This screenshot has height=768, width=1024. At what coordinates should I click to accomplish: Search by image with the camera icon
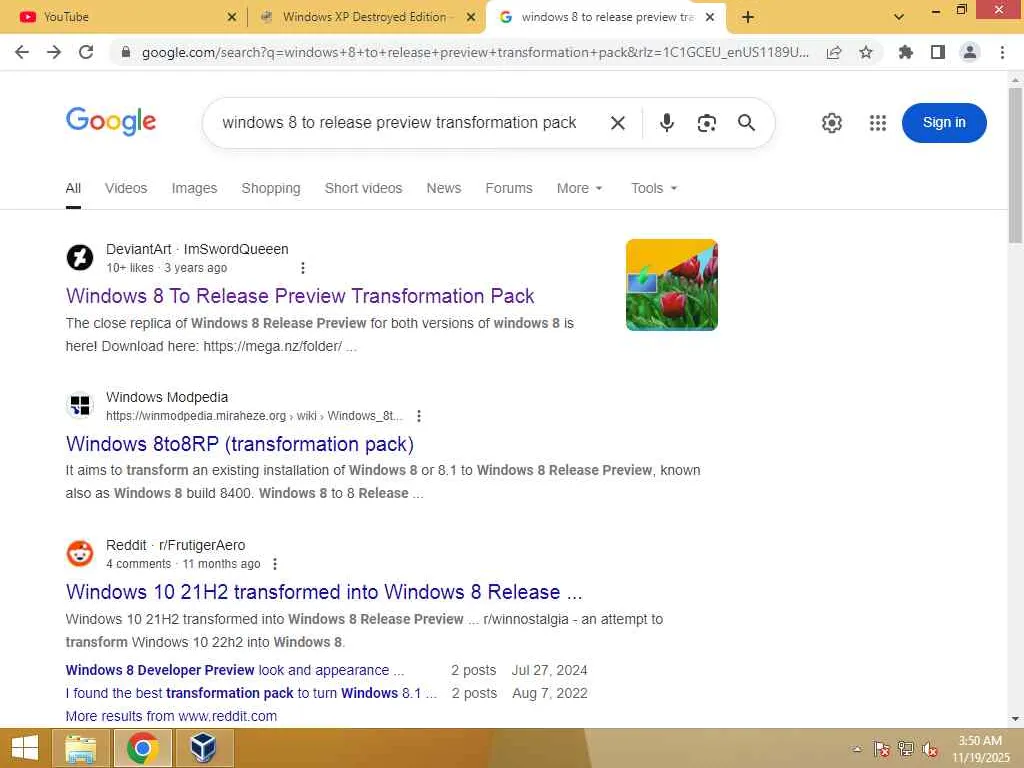(x=707, y=123)
